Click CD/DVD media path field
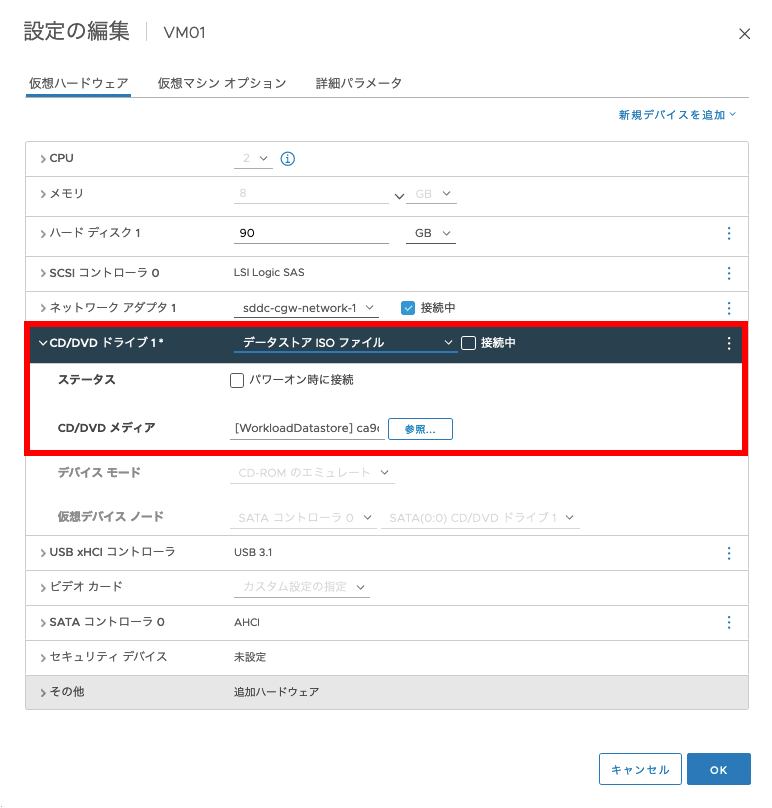The height and width of the screenshot is (808, 772). click(307, 429)
